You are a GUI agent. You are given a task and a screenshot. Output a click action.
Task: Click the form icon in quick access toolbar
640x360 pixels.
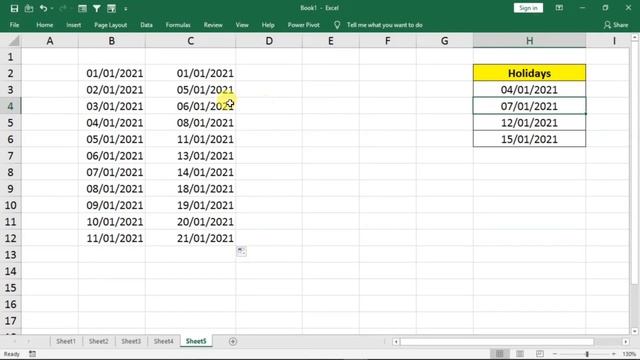pyautogui.click(x=82, y=8)
